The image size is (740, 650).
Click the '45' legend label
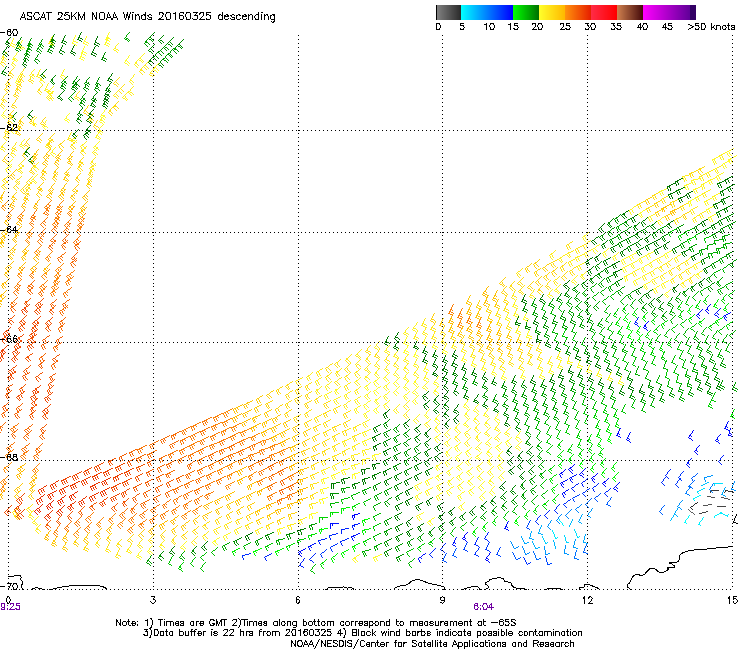[667, 27]
